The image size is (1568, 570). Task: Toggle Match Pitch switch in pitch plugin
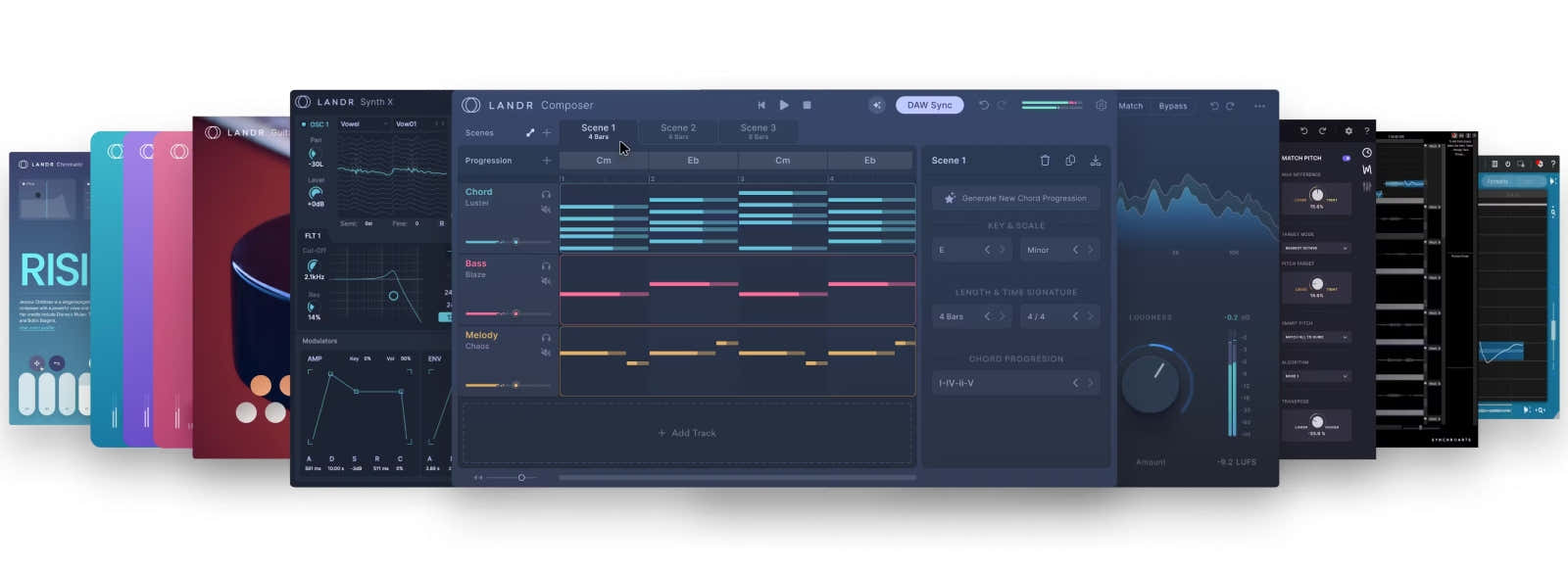coord(1347,158)
